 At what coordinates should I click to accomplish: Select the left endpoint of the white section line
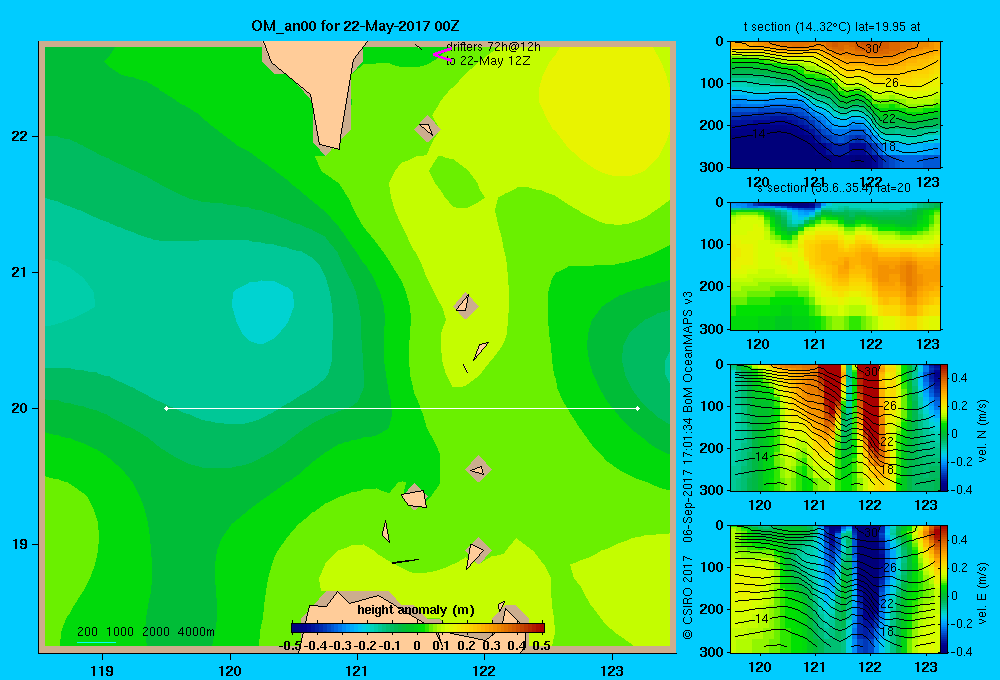point(166,408)
